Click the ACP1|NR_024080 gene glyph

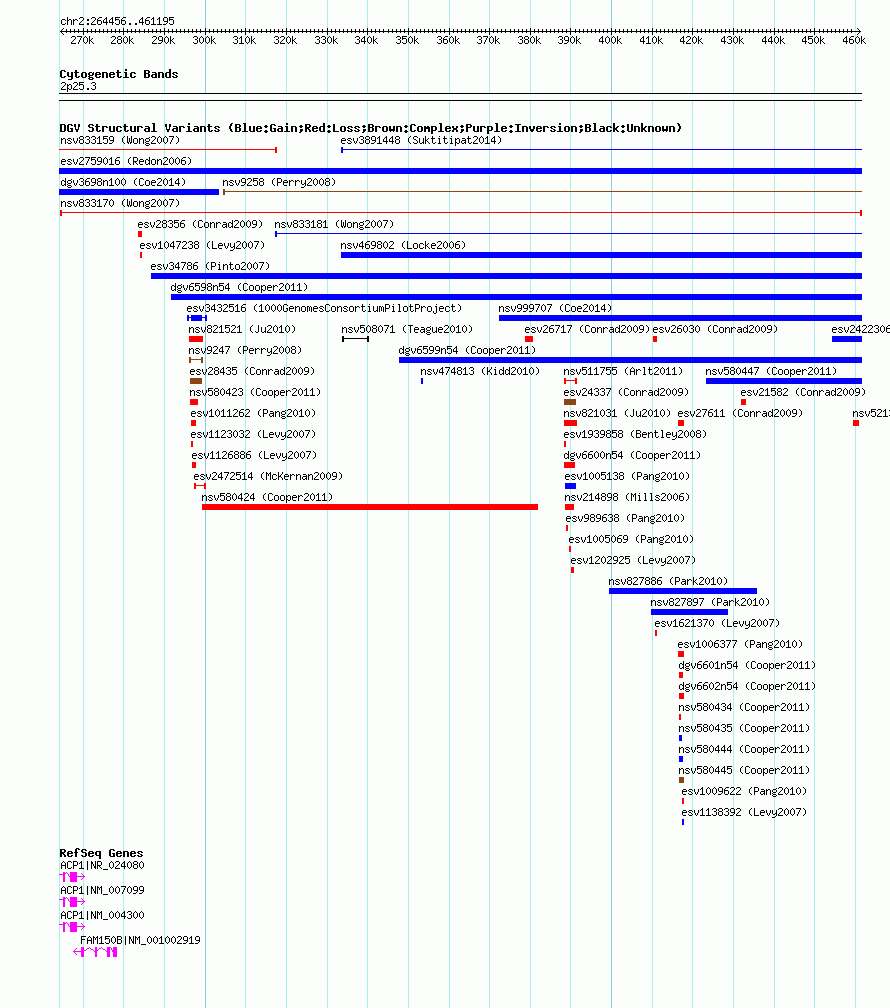(x=72, y=877)
